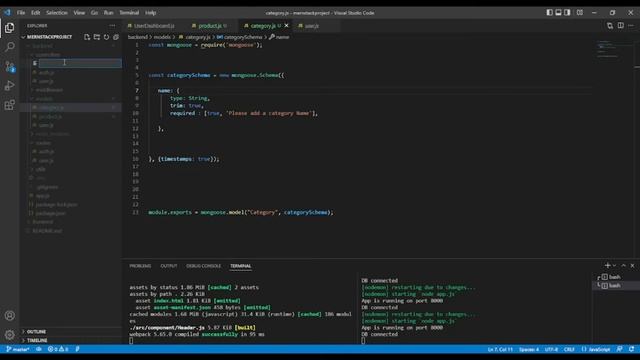640x360 pixels.
Task: Click the Open Changes icon in editor toolbar
Action: coord(610,26)
